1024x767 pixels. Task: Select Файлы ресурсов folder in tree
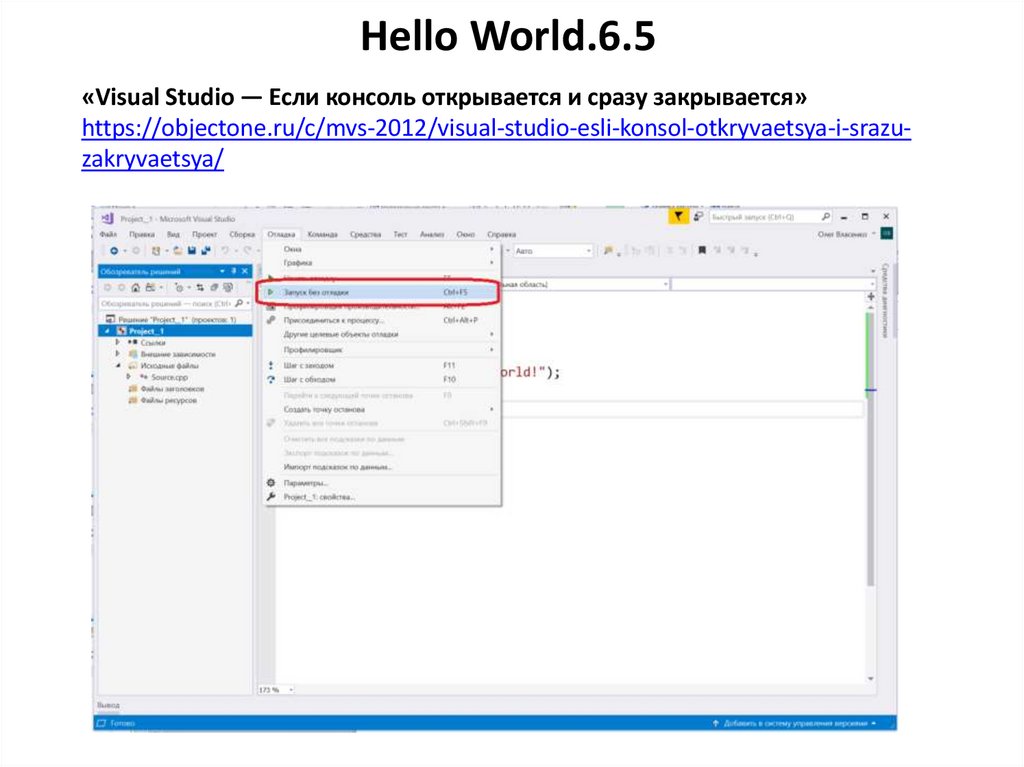coord(169,400)
